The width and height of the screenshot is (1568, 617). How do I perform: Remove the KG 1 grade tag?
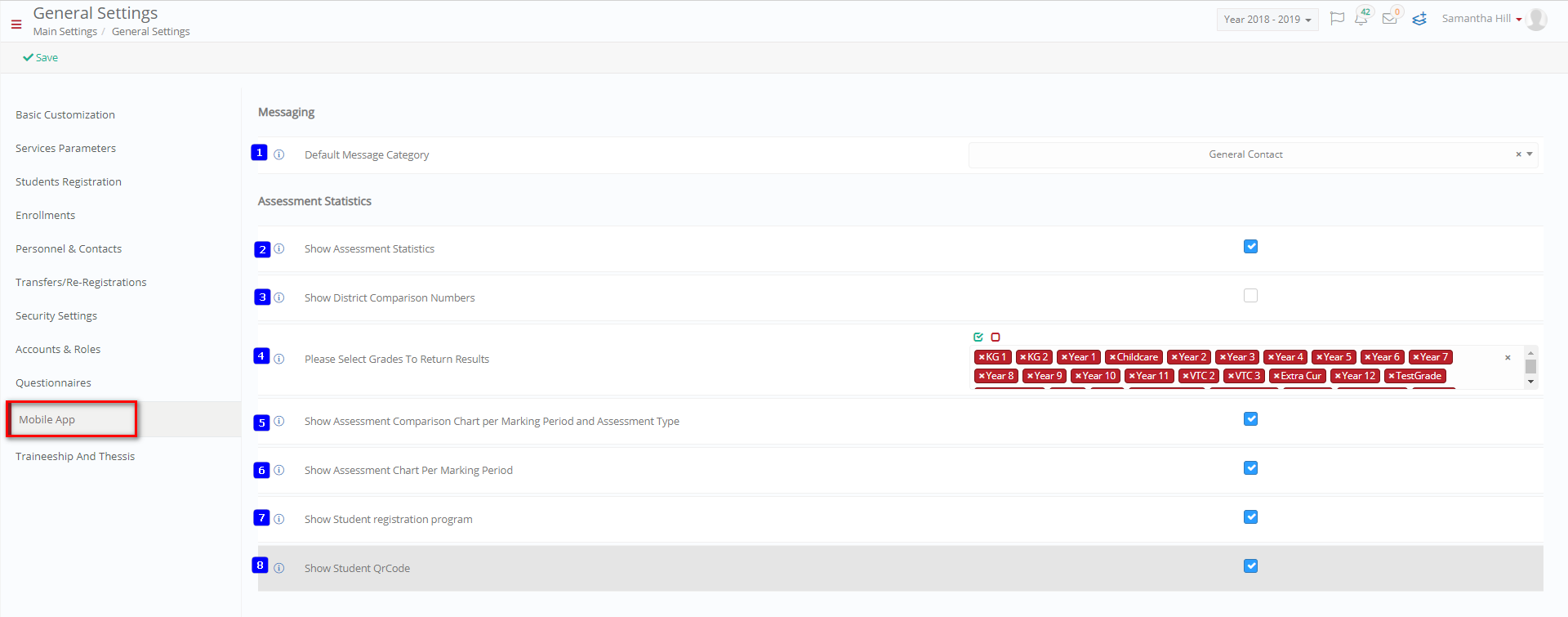982,357
